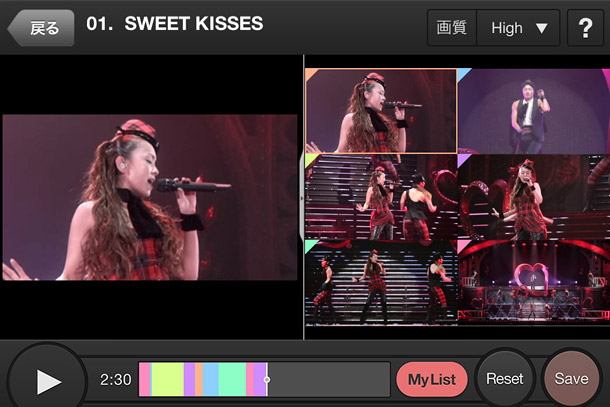The width and height of the screenshot is (610, 407).
Task: Open the help question mark button
Action: [585, 28]
